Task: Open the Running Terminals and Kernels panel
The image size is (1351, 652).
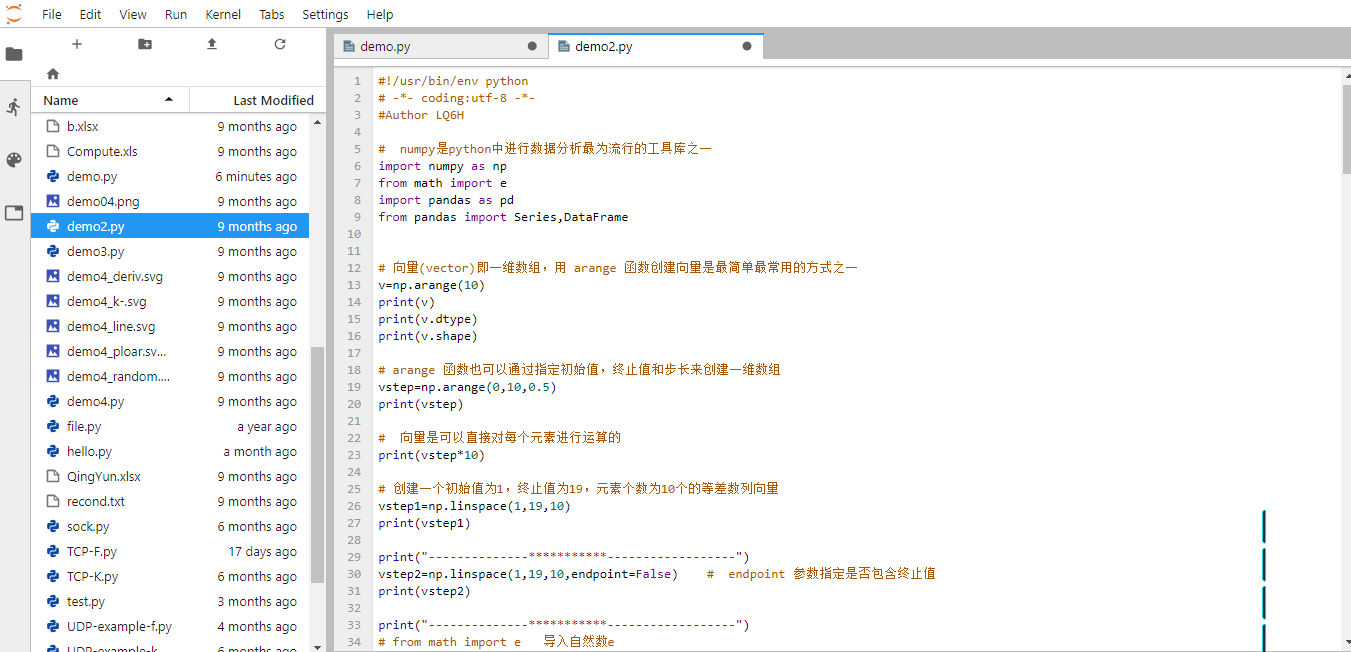Action: click(x=14, y=107)
